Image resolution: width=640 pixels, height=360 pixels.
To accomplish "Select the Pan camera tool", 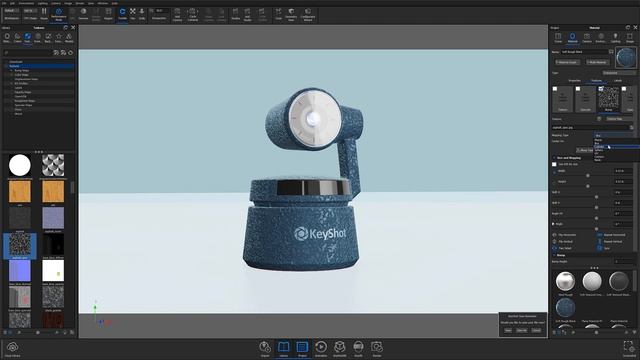I will (133, 14).
